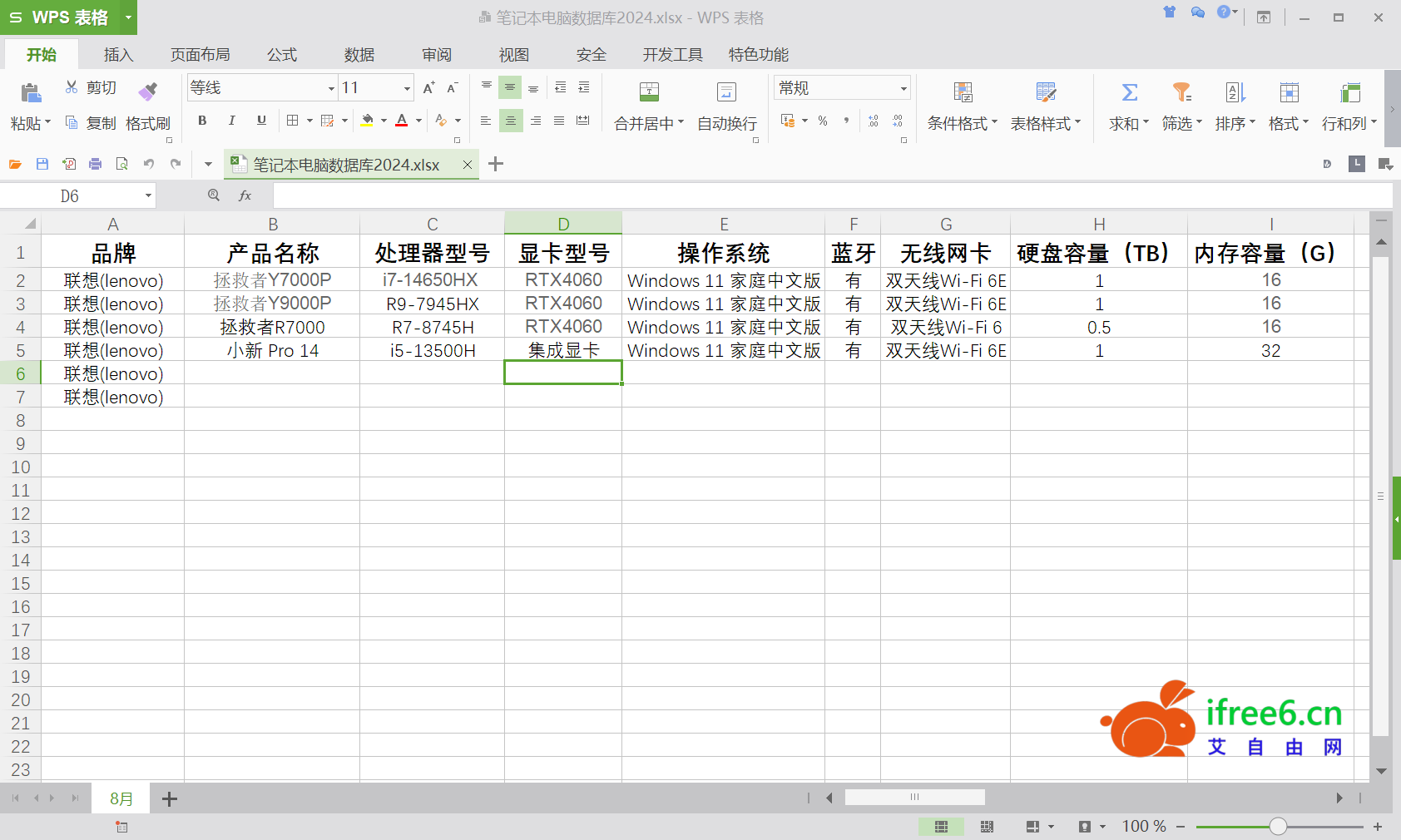This screenshot has height=840, width=1401.
Task: Toggle underline formatting button
Action: tap(261, 121)
